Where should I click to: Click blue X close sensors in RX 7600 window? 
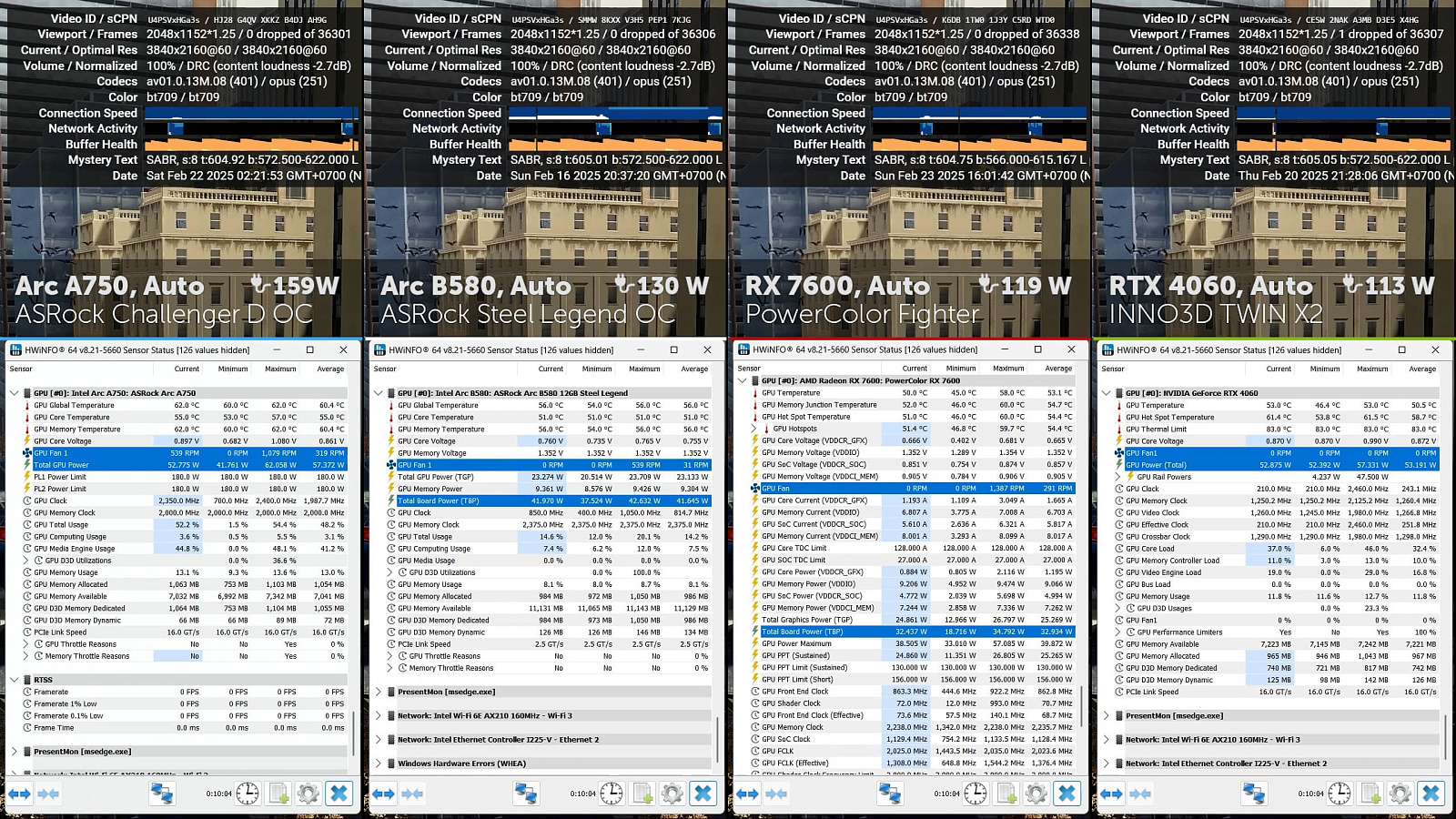pos(1067,794)
